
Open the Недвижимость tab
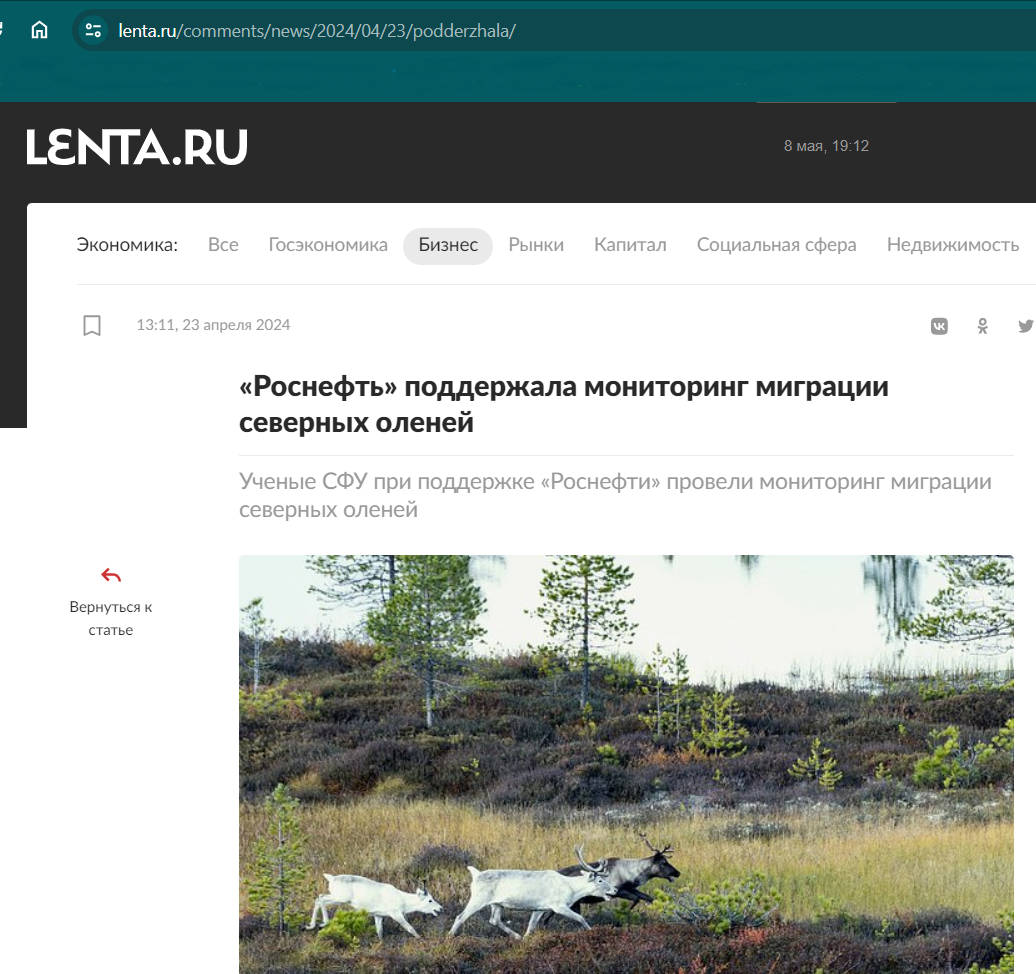coord(953,245)
